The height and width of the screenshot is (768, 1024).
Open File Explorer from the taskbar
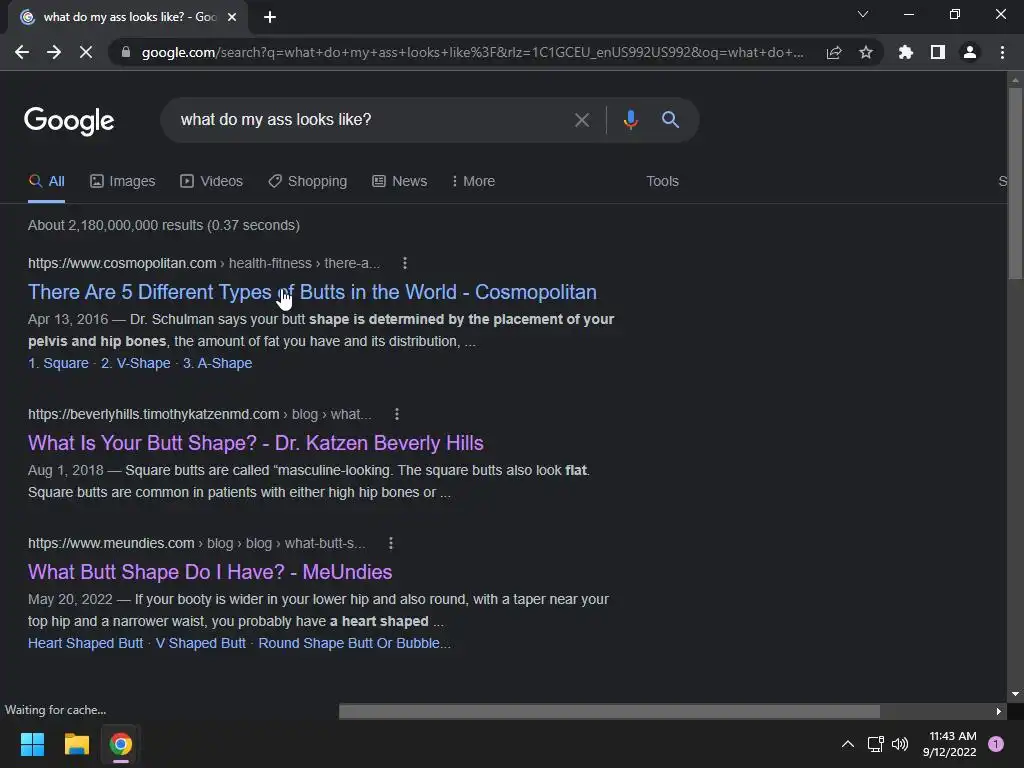[x=76, y=744]
